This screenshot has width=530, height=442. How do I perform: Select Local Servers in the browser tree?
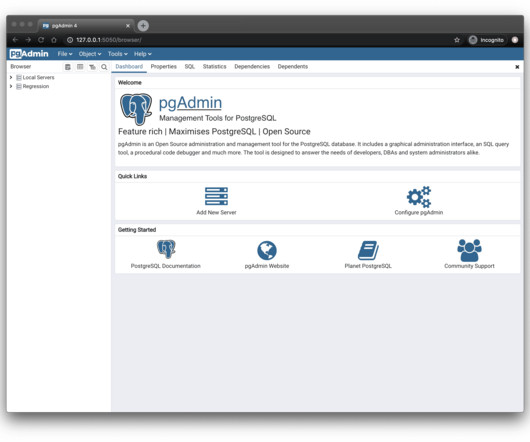coord(39,77)
